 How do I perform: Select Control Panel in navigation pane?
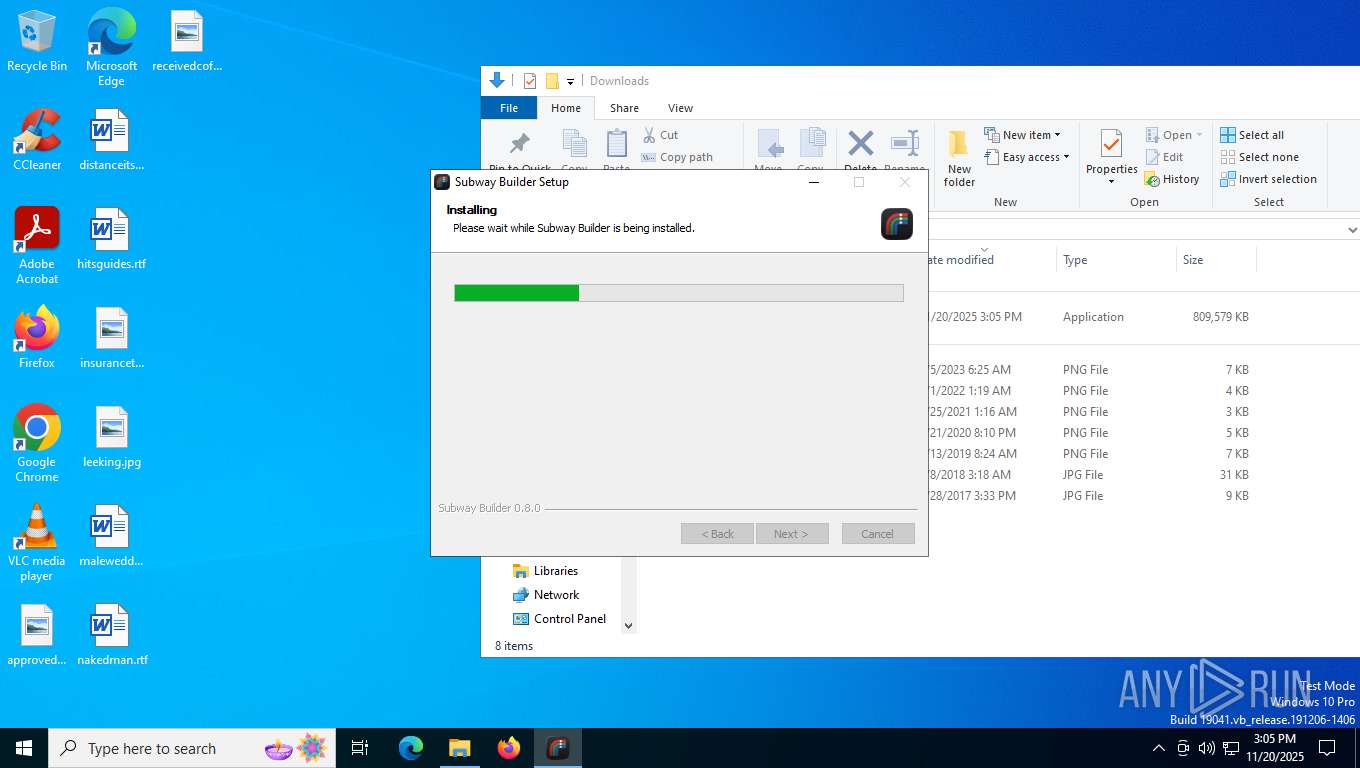tap(569, 619)
